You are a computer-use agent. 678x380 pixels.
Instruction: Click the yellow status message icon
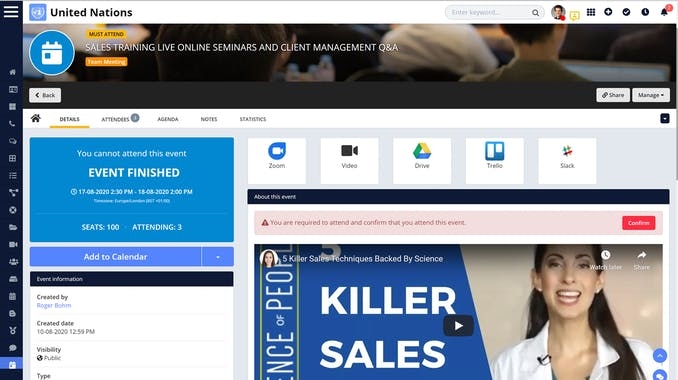574,16
